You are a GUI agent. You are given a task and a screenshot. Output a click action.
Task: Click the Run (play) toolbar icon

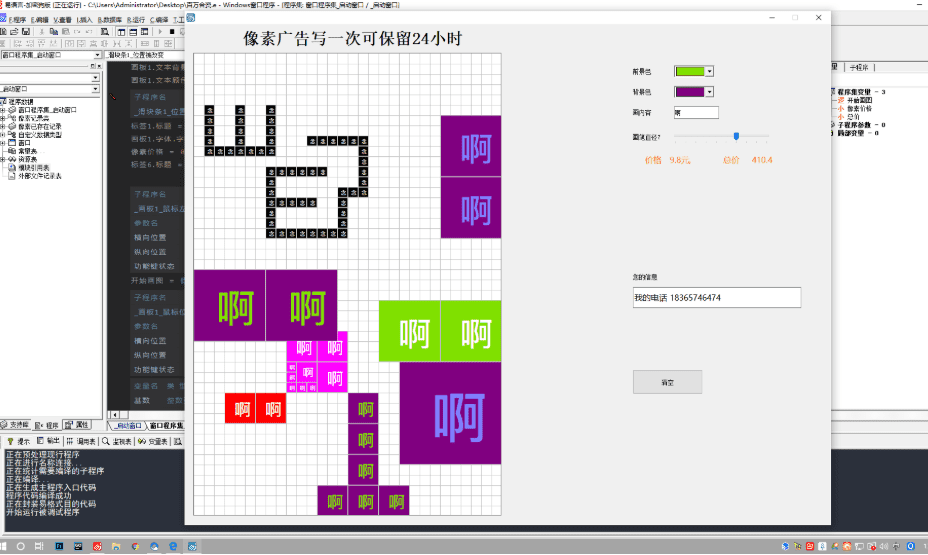pyautogui.click(x=158, y=32)
